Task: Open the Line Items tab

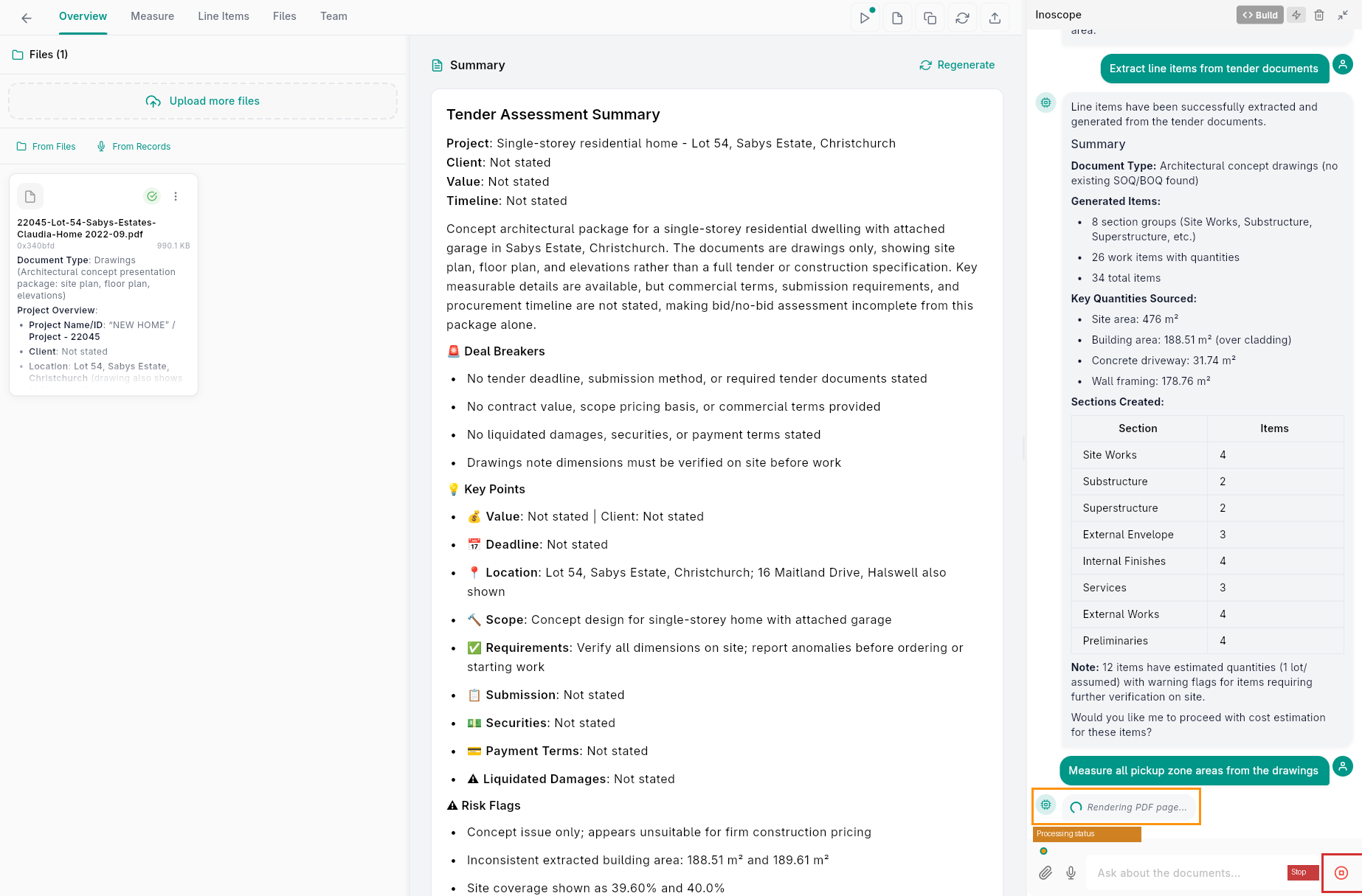Action: coord(223,16)
